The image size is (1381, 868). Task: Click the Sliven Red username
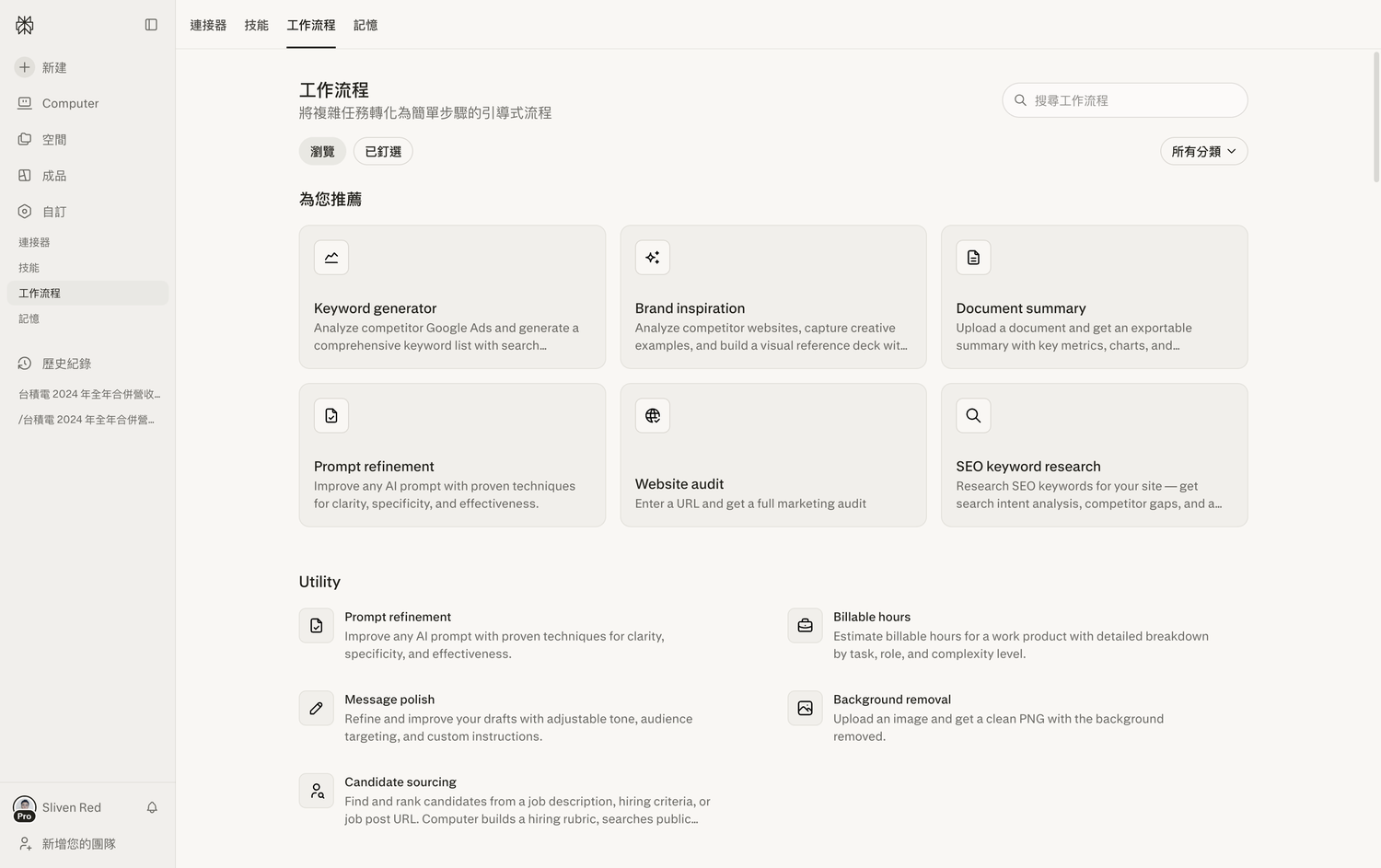point(72,807)
